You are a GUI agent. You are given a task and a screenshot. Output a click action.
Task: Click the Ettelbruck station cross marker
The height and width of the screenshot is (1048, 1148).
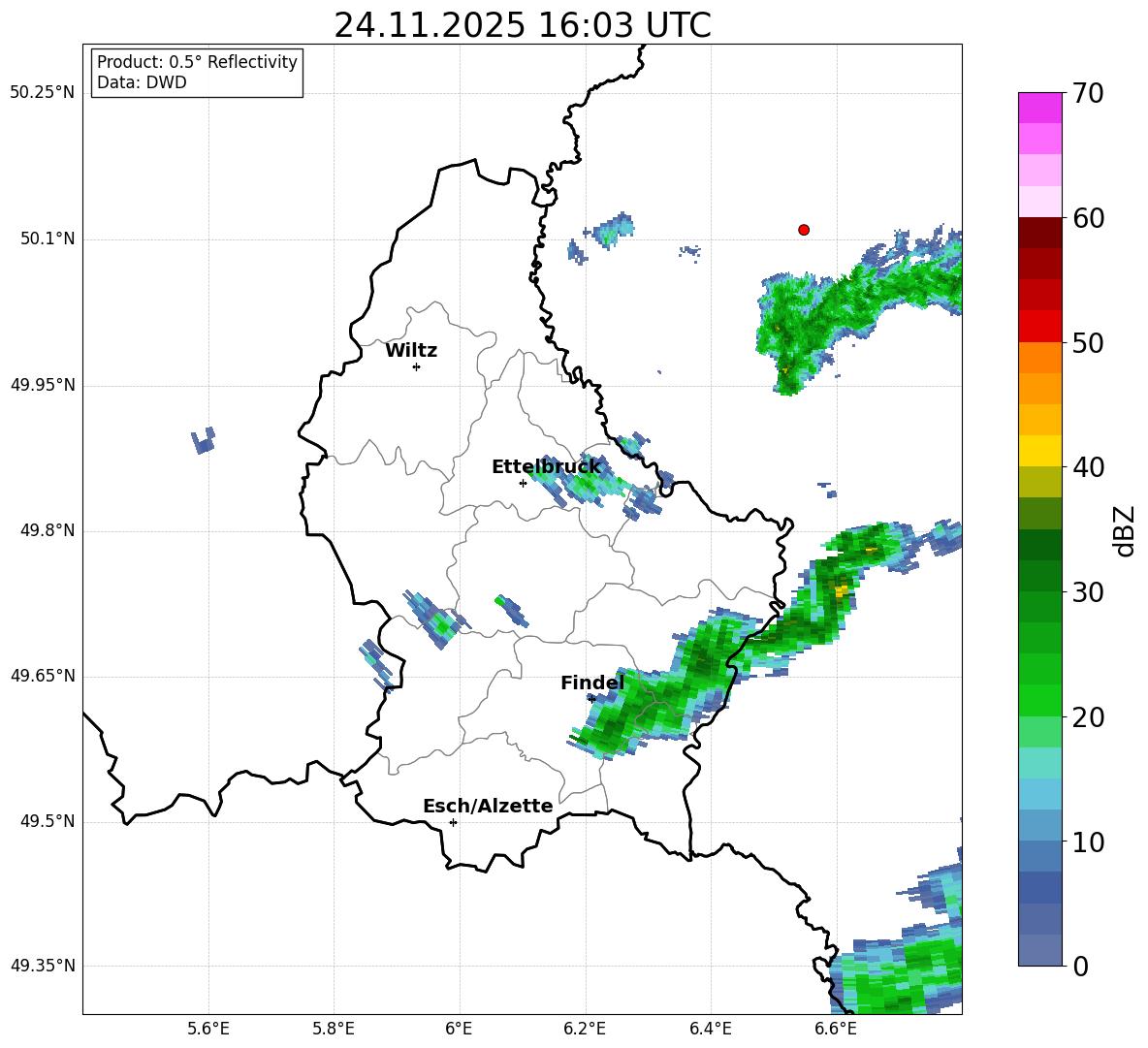[523, 483]
